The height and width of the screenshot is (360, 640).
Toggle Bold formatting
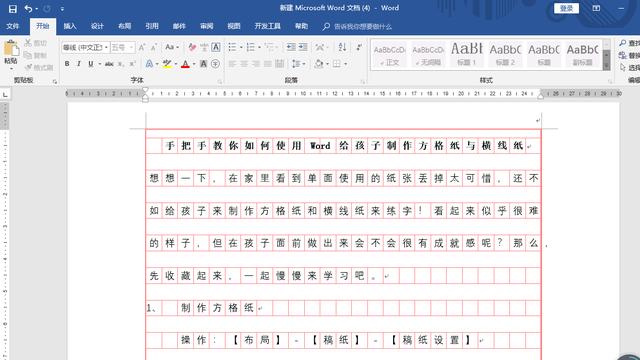[67, 64]
